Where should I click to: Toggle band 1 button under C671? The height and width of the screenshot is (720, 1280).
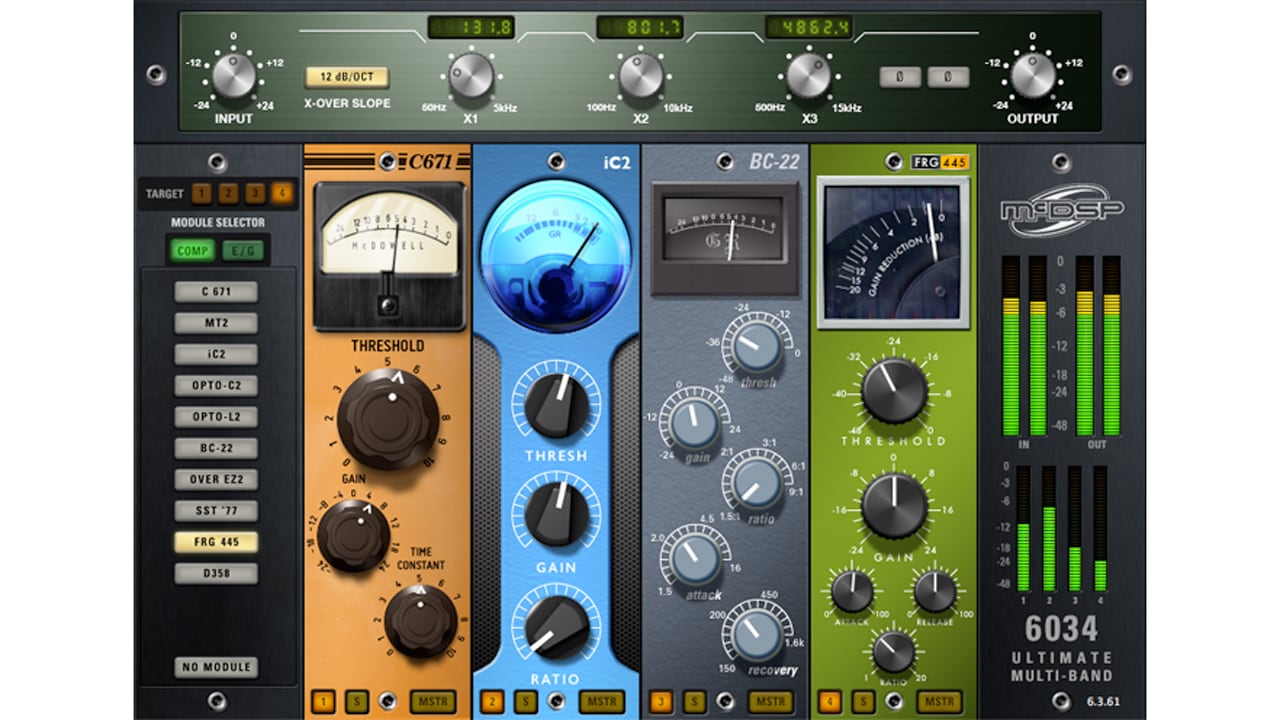(x=323, y=701)
